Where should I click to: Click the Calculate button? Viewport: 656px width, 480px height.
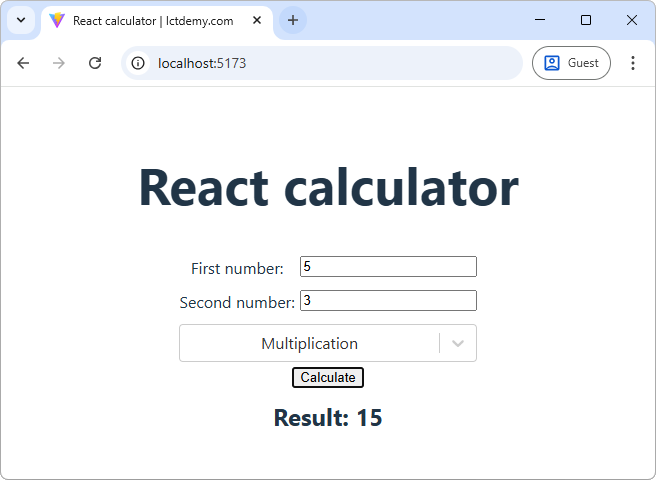pos(328,377)
